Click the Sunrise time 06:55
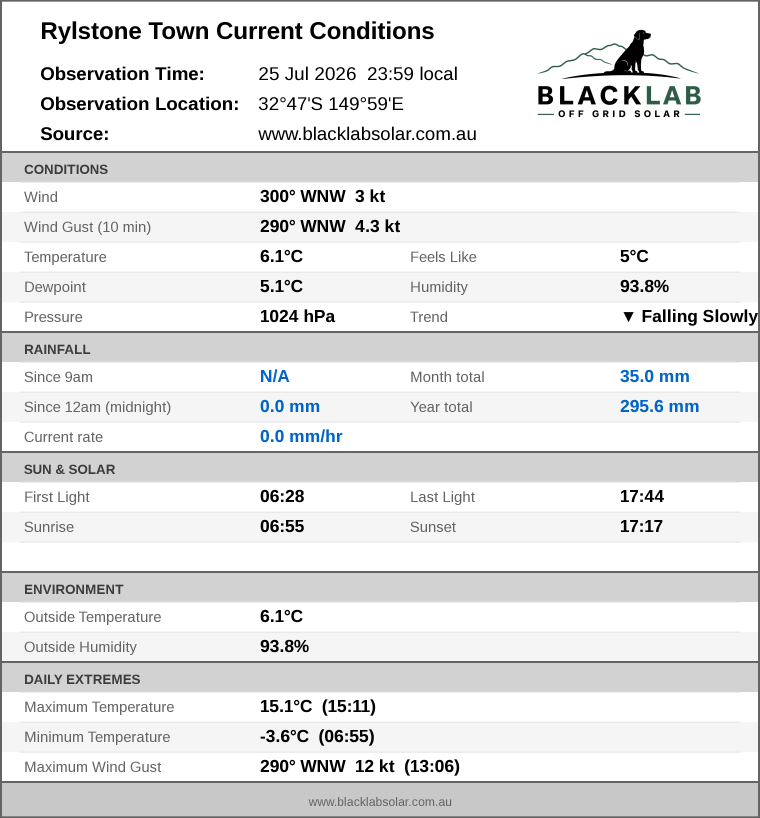 (x=282, y=526)
